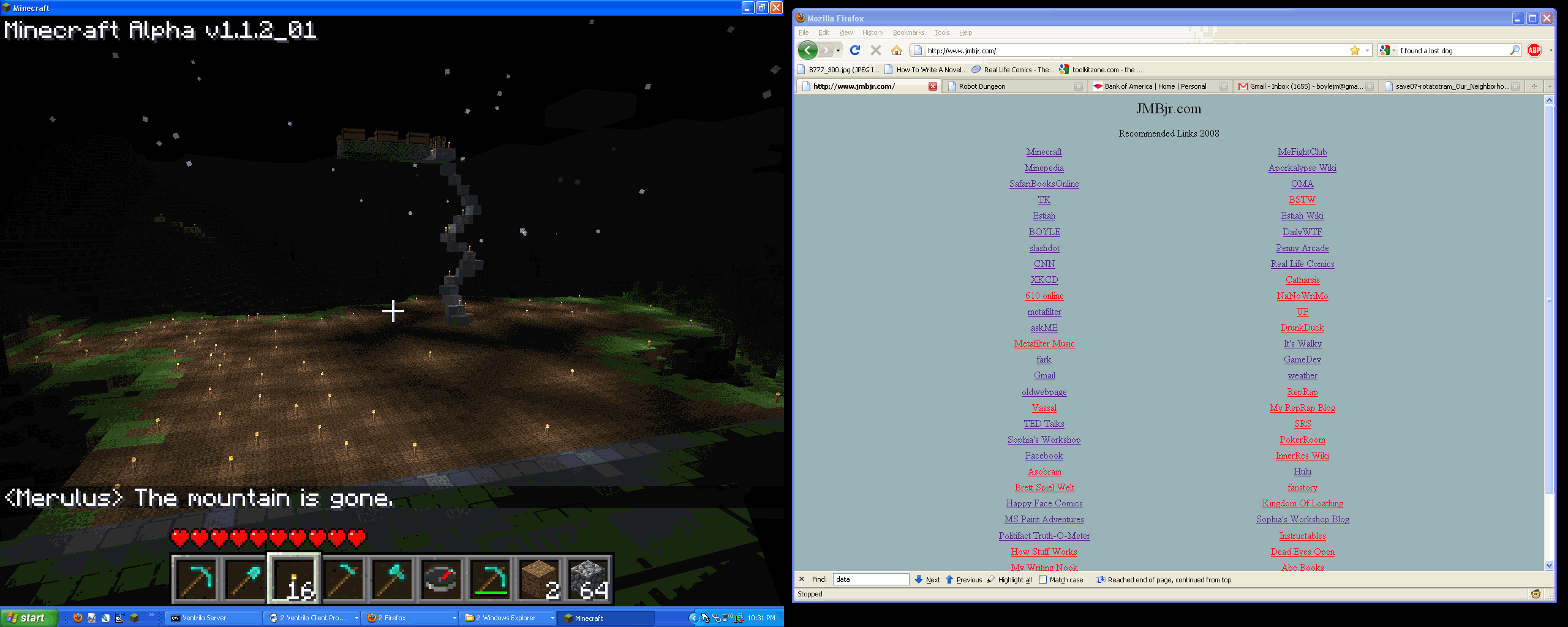Open the list all tabs dropdown
The height and width of the screenshot is (627, 1568).
[x=1549, y=86]
